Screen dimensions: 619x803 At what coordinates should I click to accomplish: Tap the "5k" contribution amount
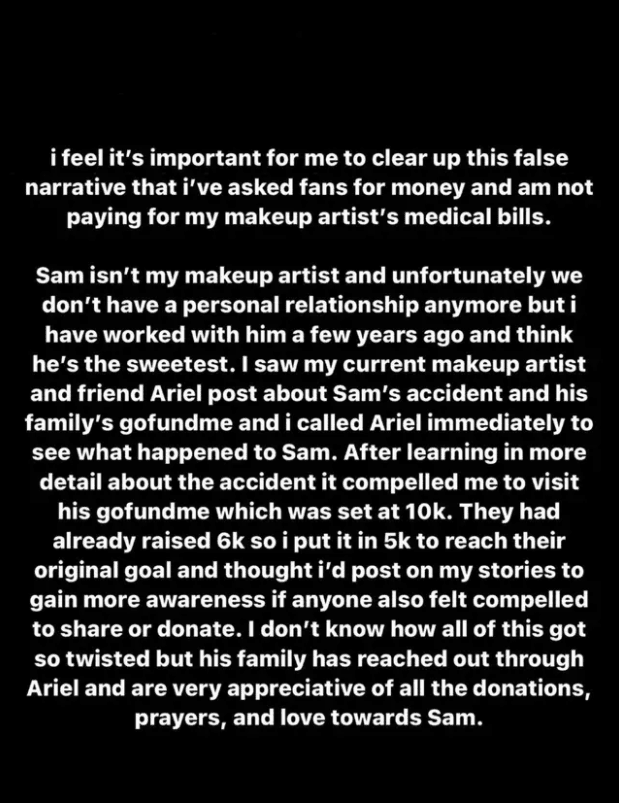[397, 541]
